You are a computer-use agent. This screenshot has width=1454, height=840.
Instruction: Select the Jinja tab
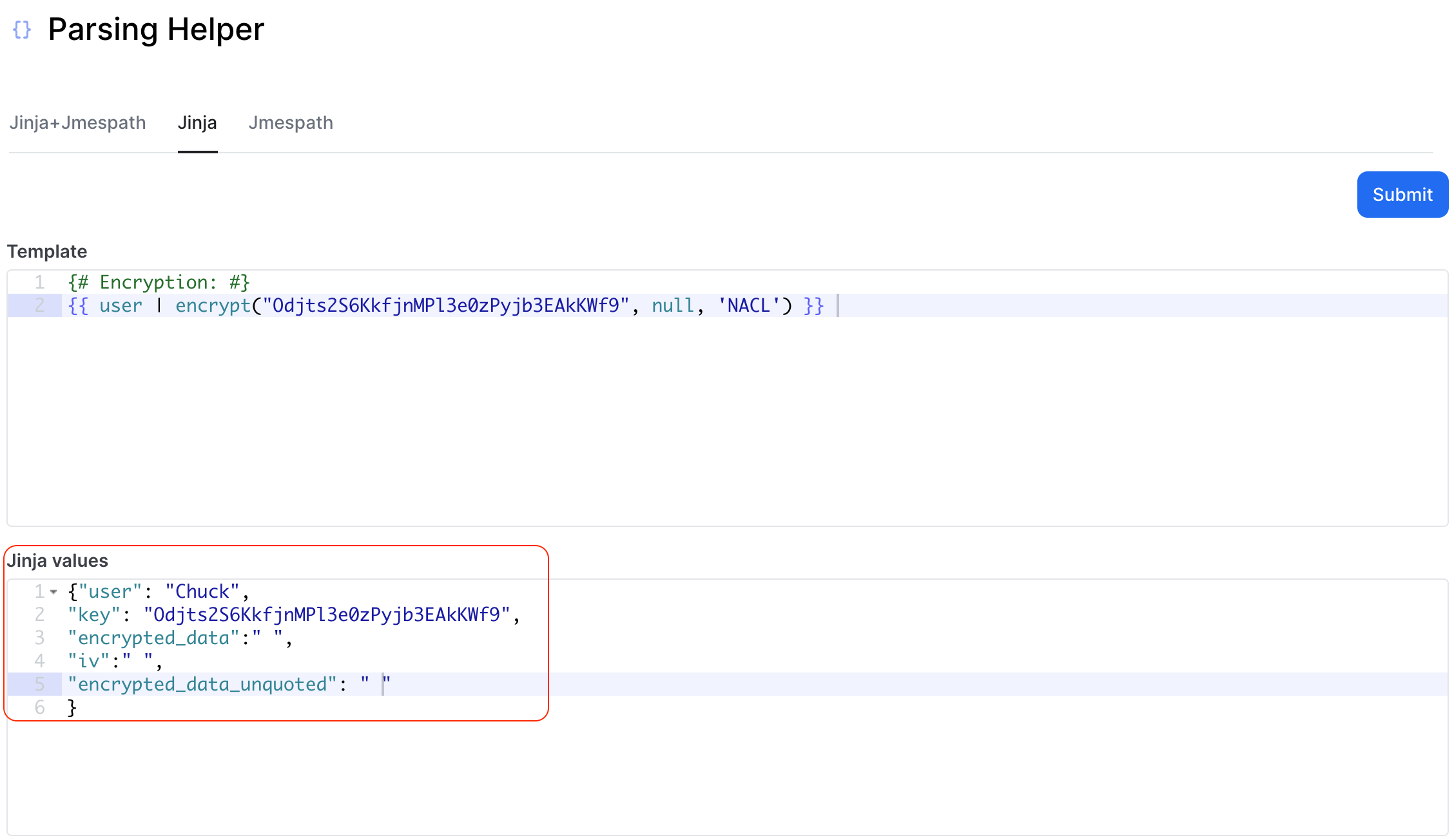point(197,122)
